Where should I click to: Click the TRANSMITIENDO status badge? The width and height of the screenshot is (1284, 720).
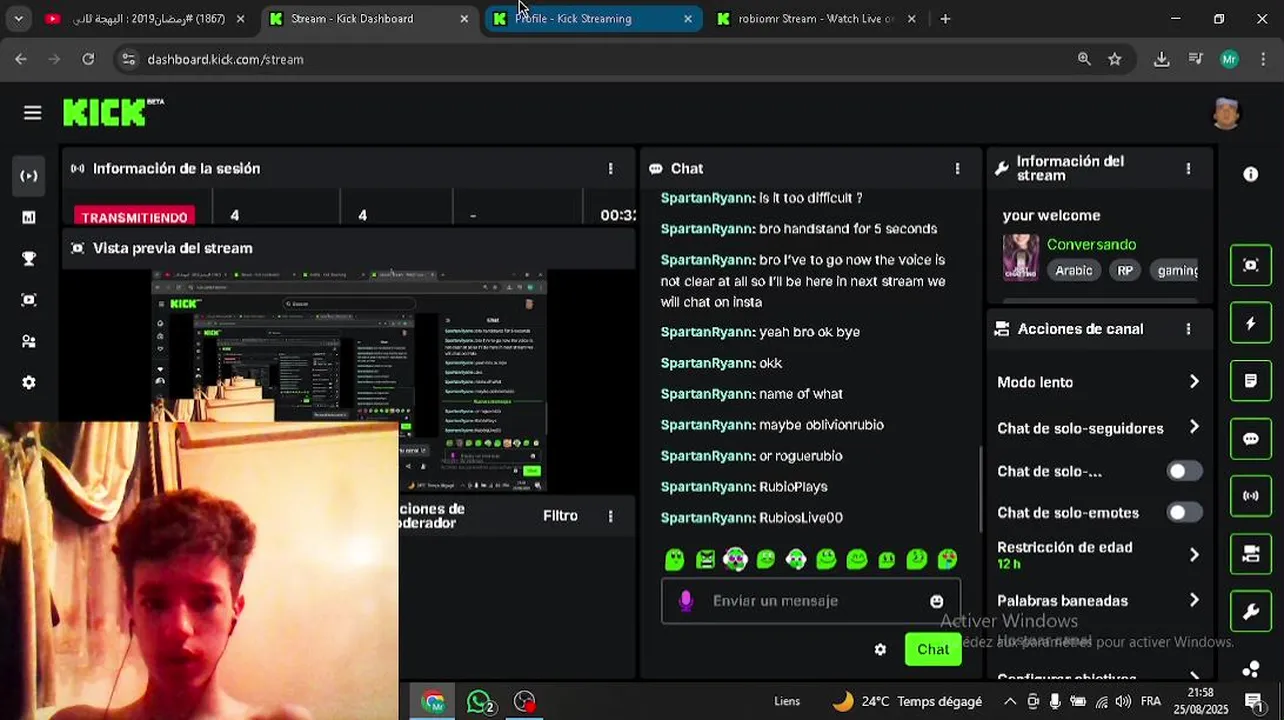pyautogui.click(x=134, y=216)
